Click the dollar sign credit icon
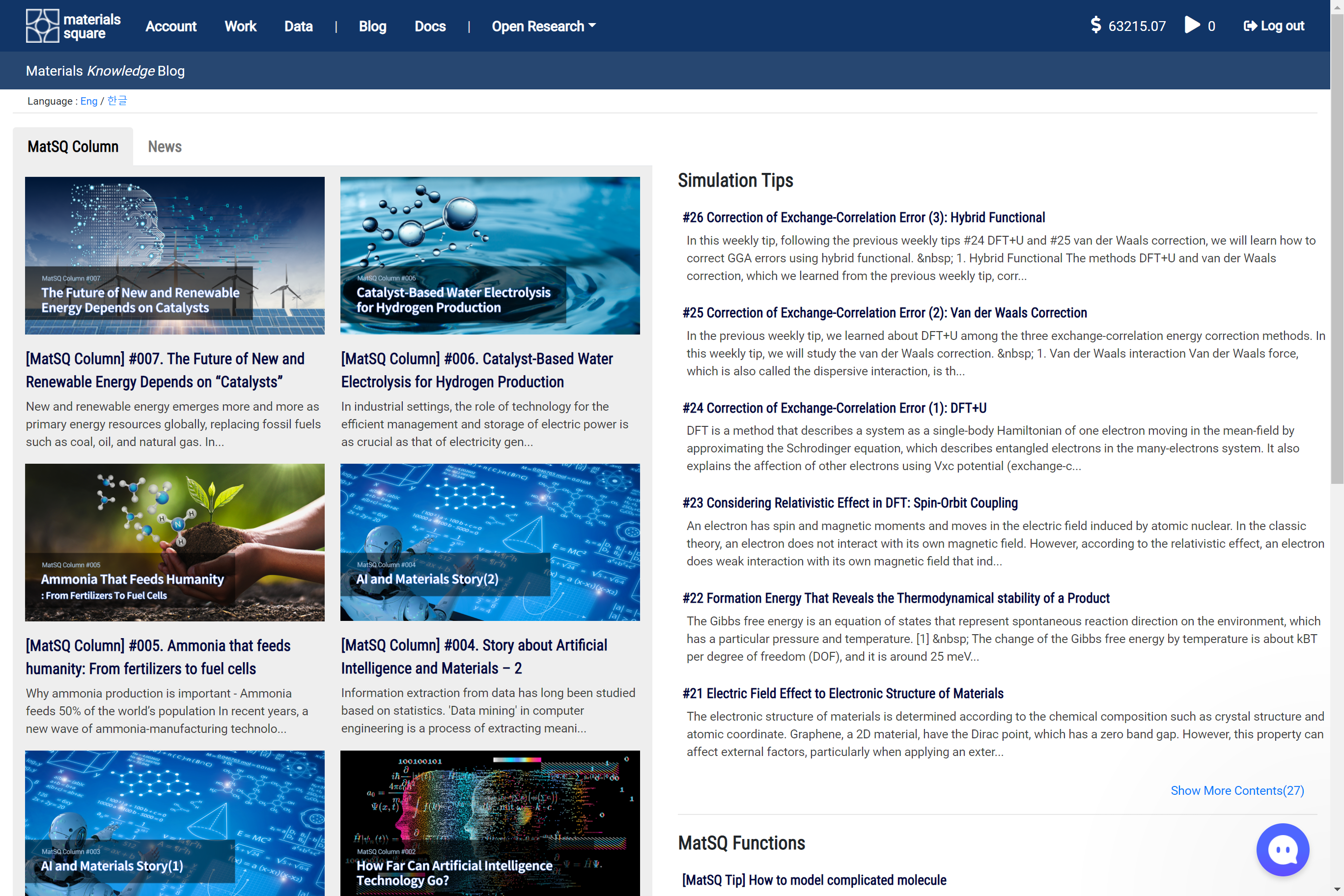Image resolution: width=1344 pixels, height=896 pixels. pos(1095,25)
